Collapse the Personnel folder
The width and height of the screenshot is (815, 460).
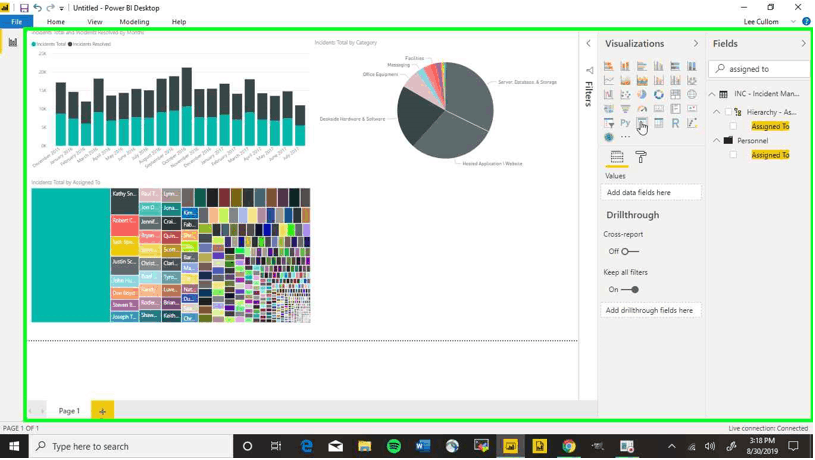pos(717,140)
